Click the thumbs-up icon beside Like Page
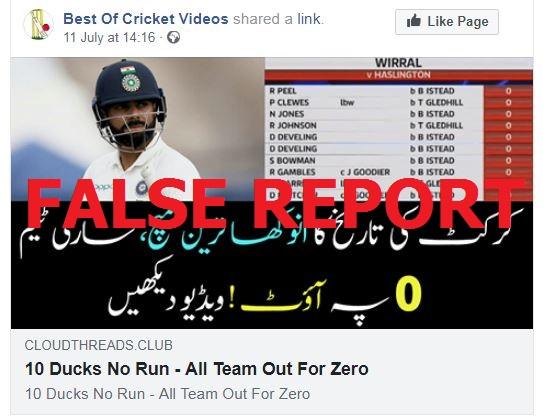543x417 pixels. pyautogui.click(x=414, y=21)
